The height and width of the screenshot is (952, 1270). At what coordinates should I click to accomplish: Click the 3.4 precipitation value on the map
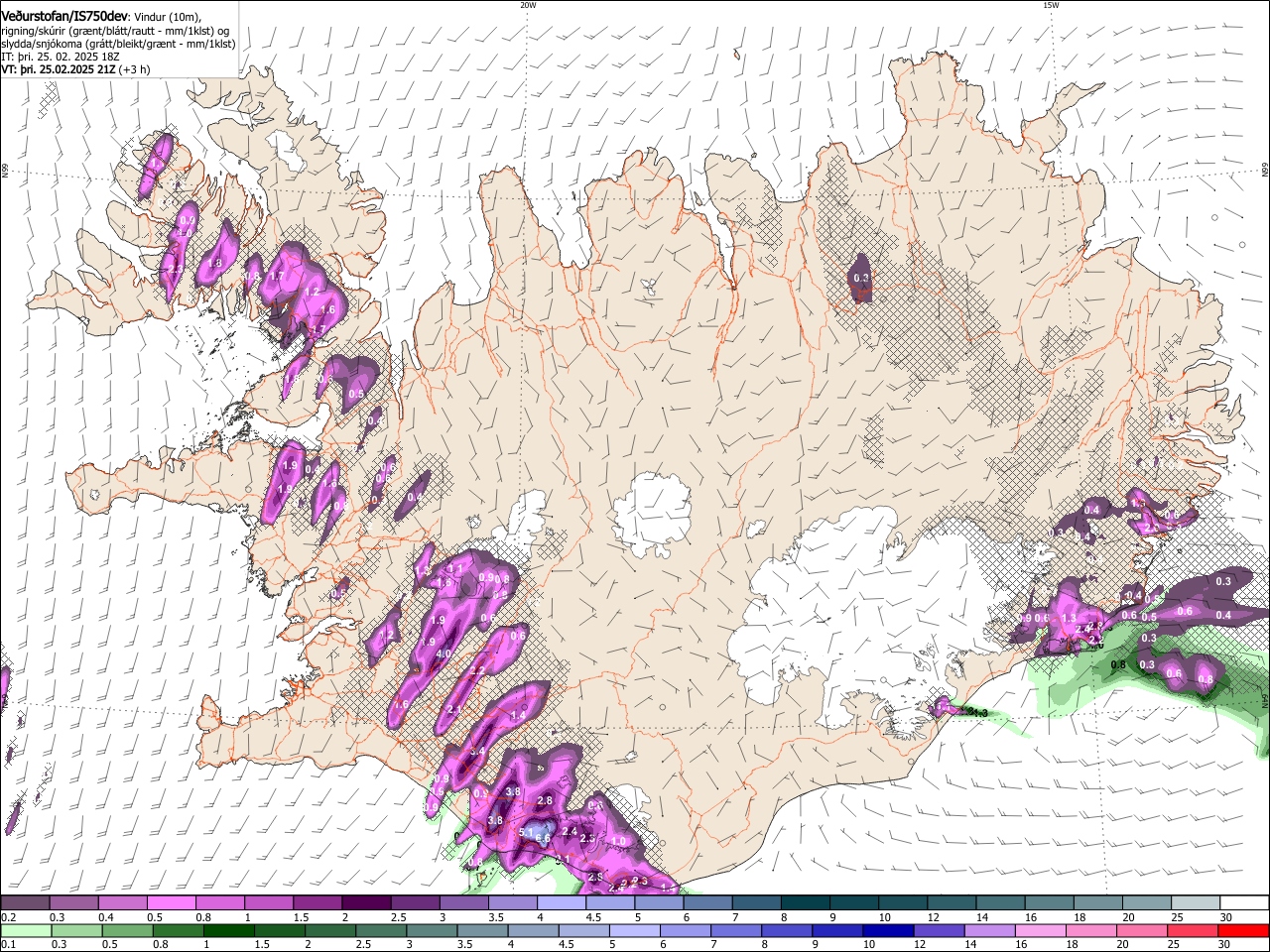[477, 752]
